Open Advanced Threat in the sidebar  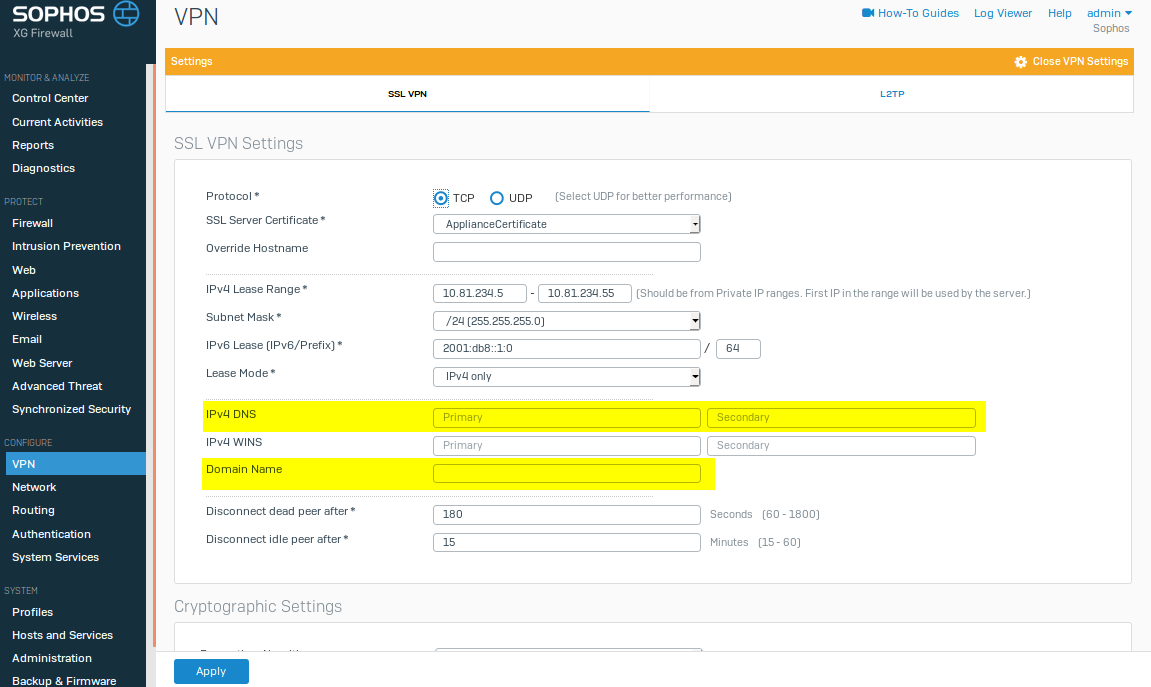coord(57,386)
